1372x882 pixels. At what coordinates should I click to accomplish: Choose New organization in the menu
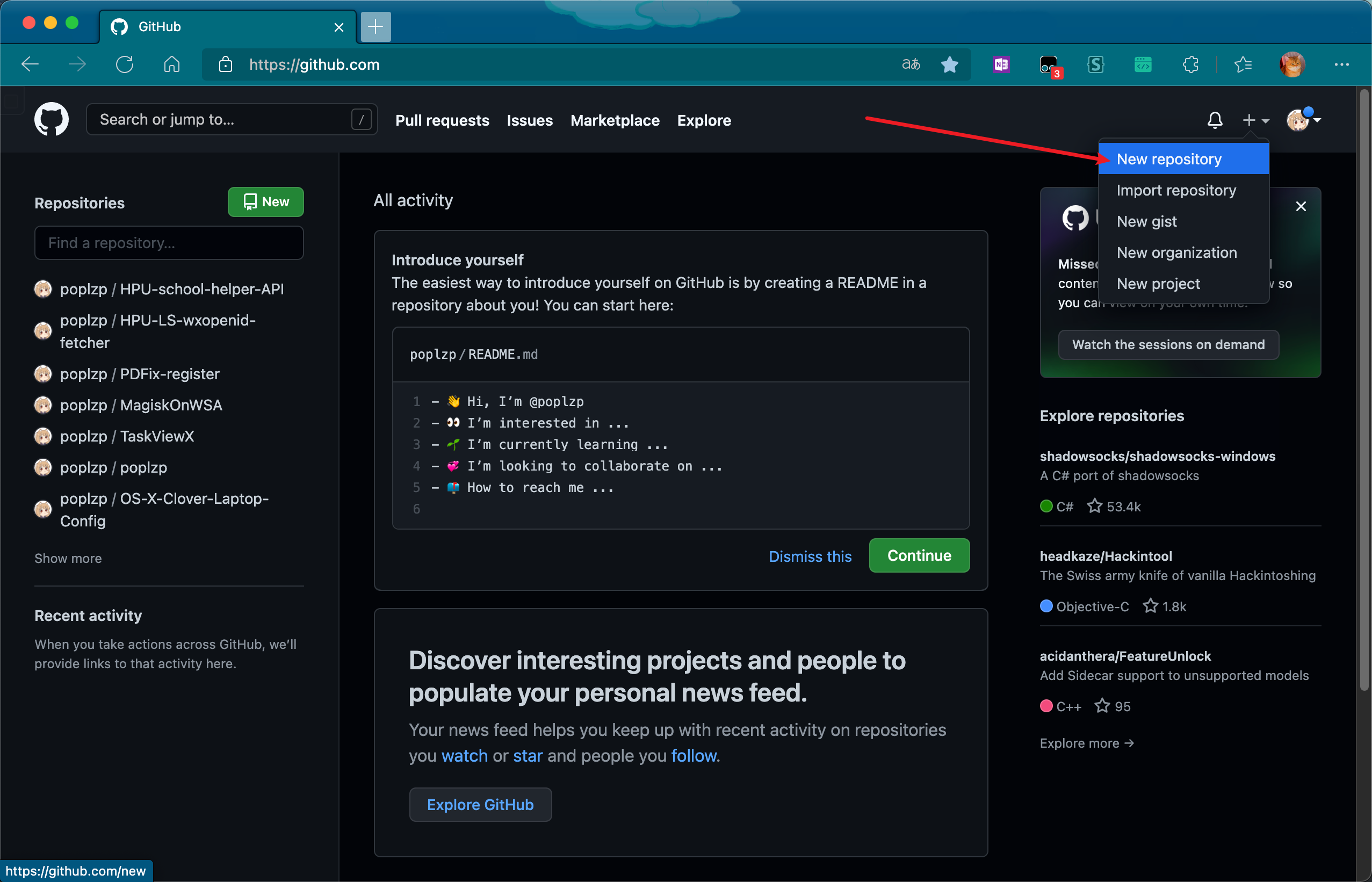click(x=1183, y=252)
